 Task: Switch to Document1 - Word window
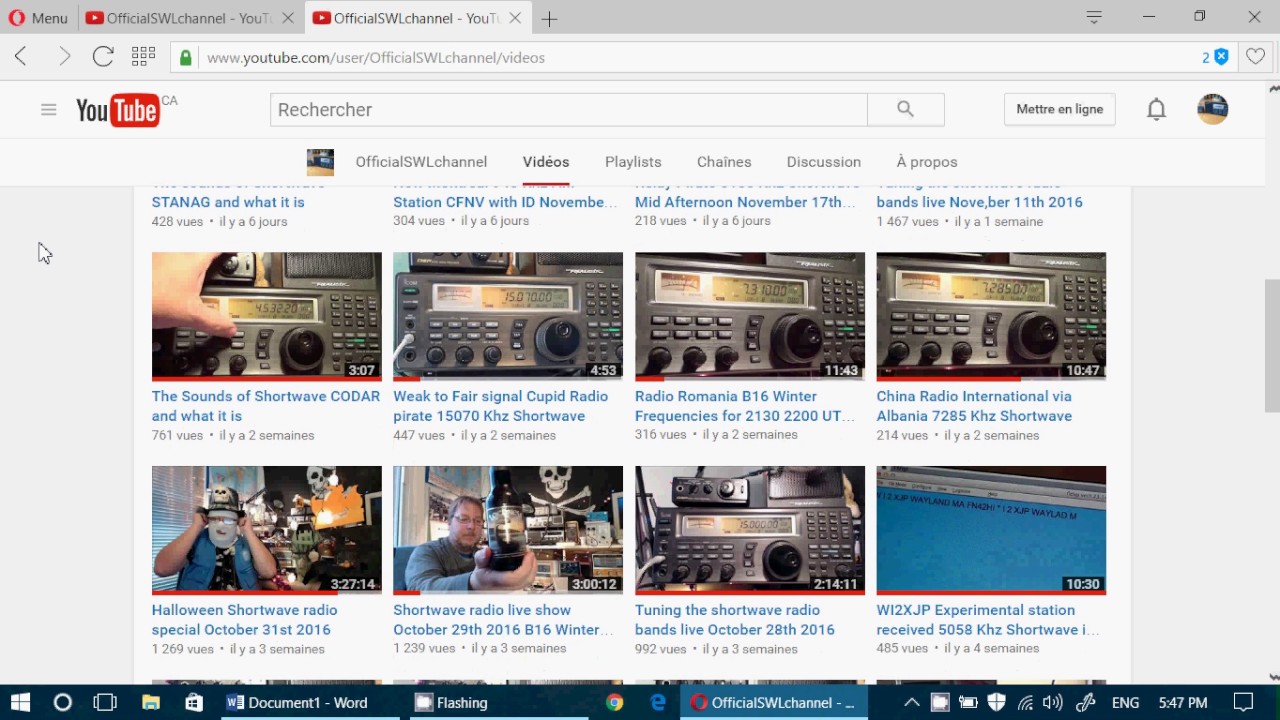[x=309, y=702]
